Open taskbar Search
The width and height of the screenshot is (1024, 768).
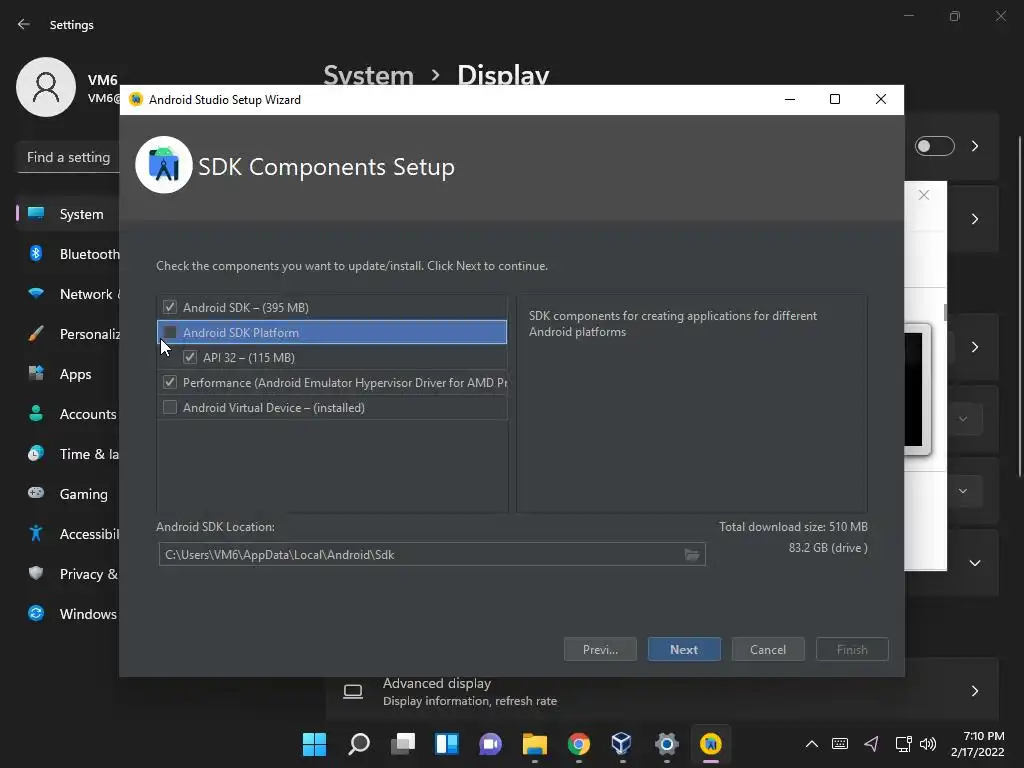click(x=359, y=744)
